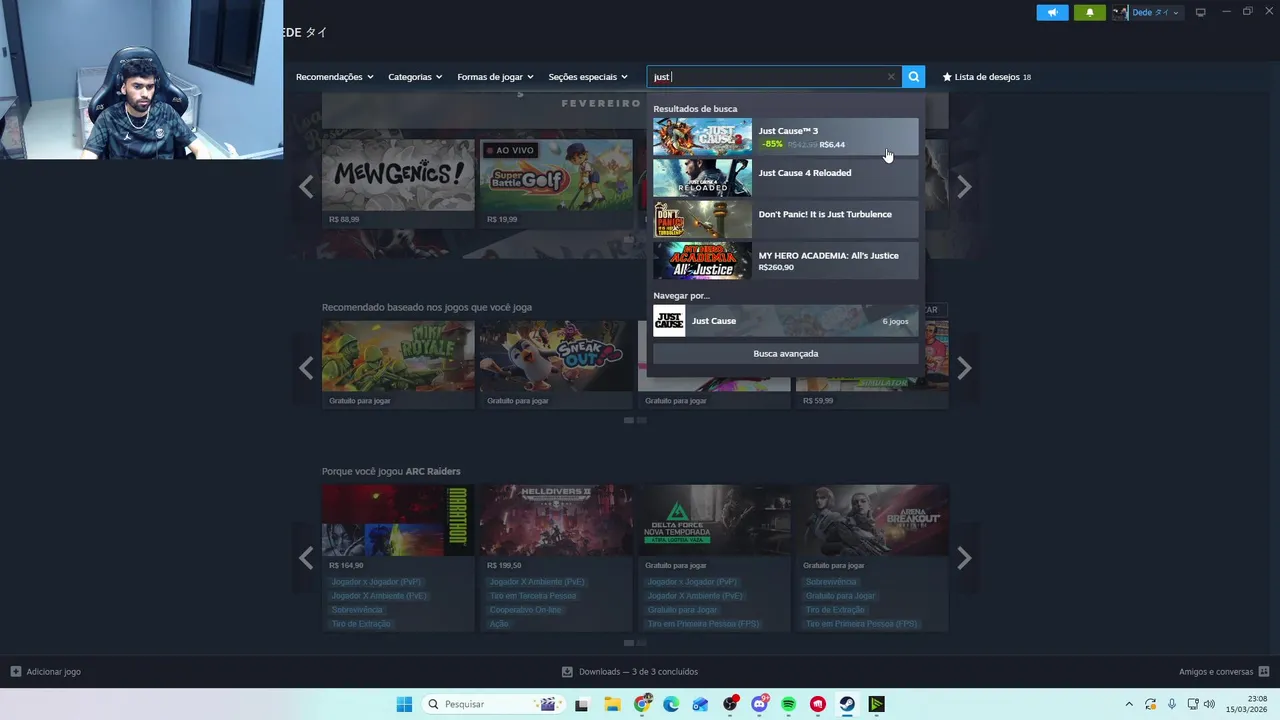Open Lista de desejos wishlist
Viewport: 1280px width, 720px height.
(986, 77)
